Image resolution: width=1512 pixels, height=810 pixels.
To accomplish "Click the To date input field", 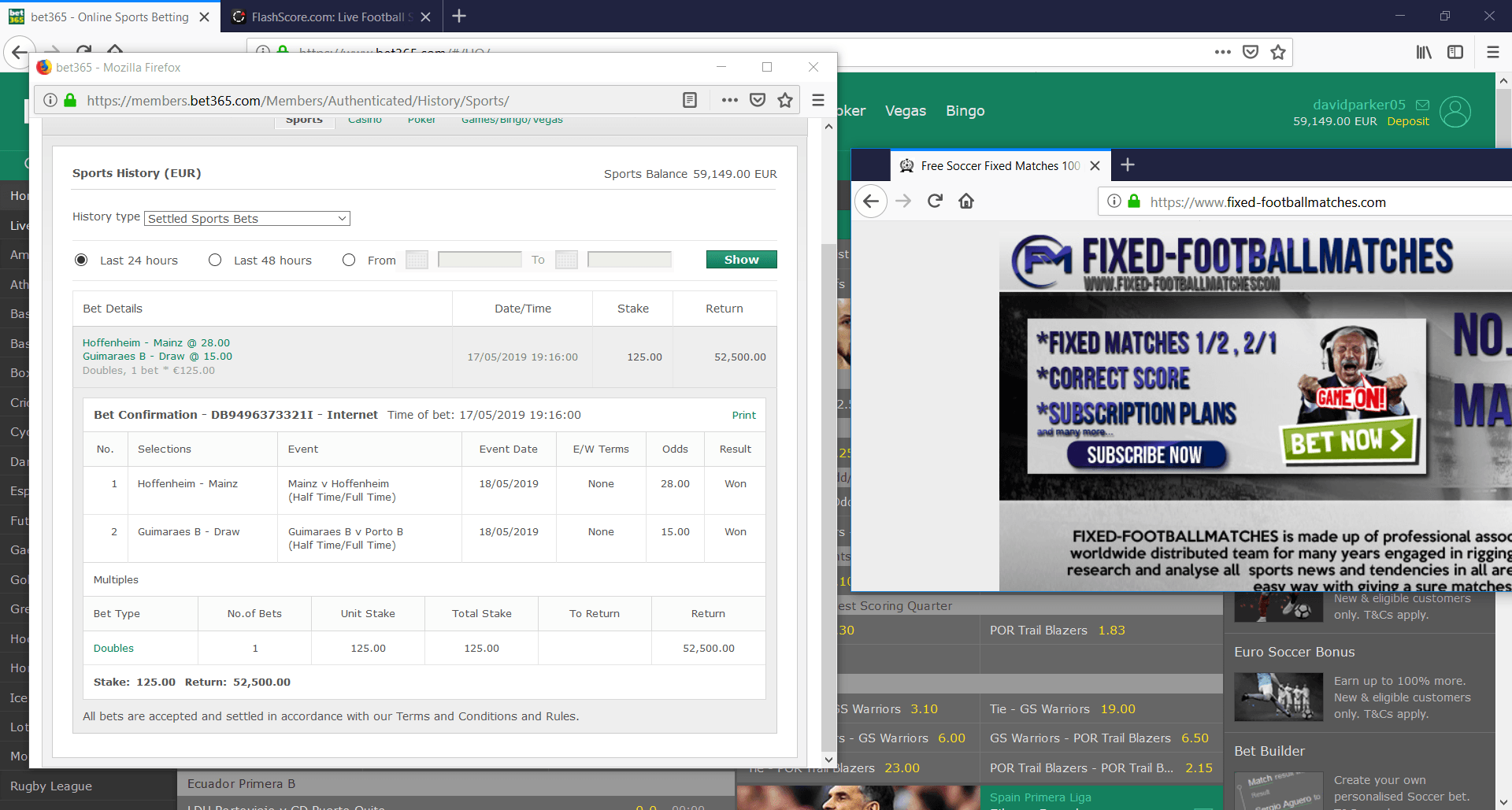I will (629, 260).
